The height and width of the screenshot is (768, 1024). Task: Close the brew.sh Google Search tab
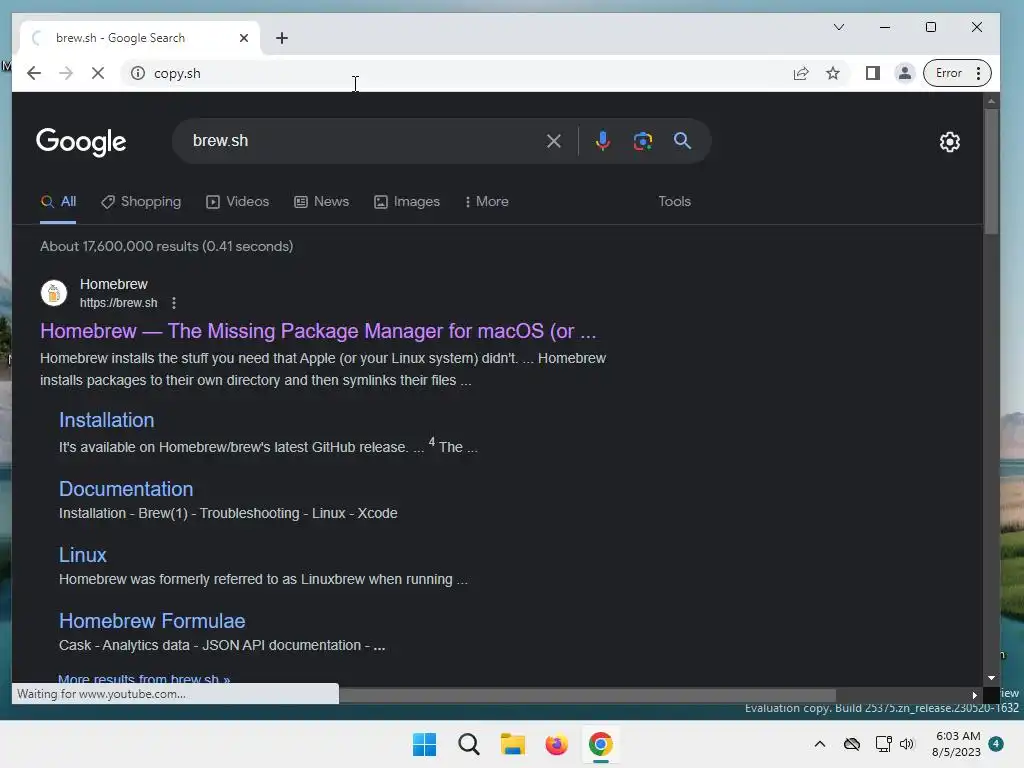(x=244, y=38)
